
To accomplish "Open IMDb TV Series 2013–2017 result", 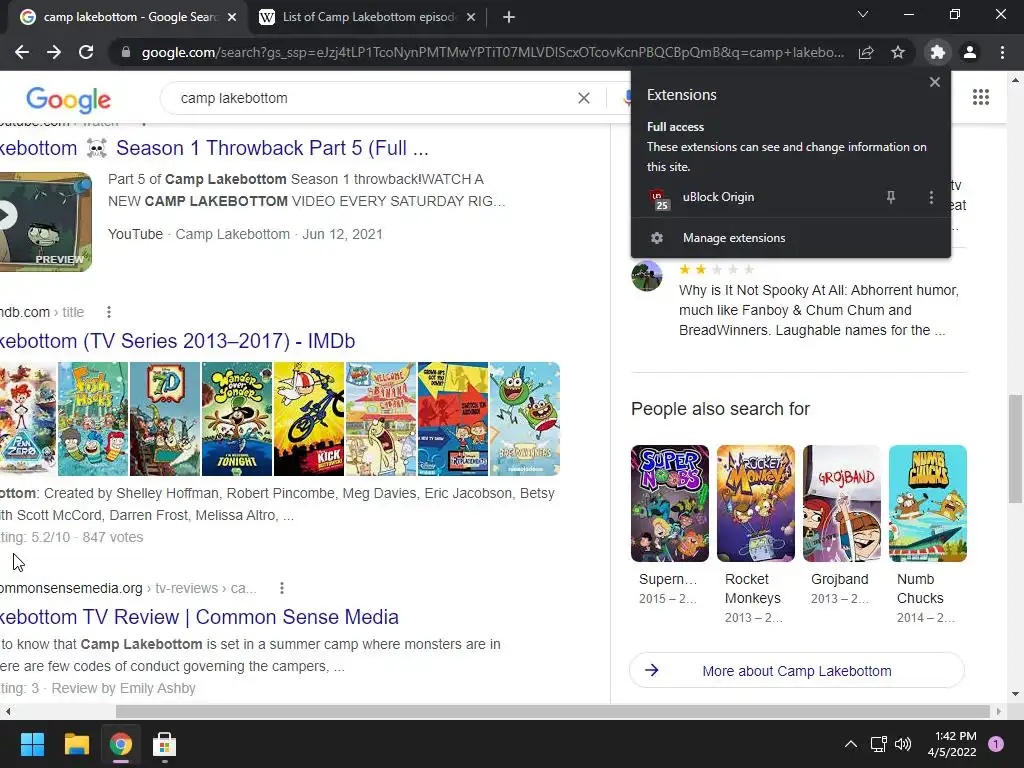I will pos(178,341).
